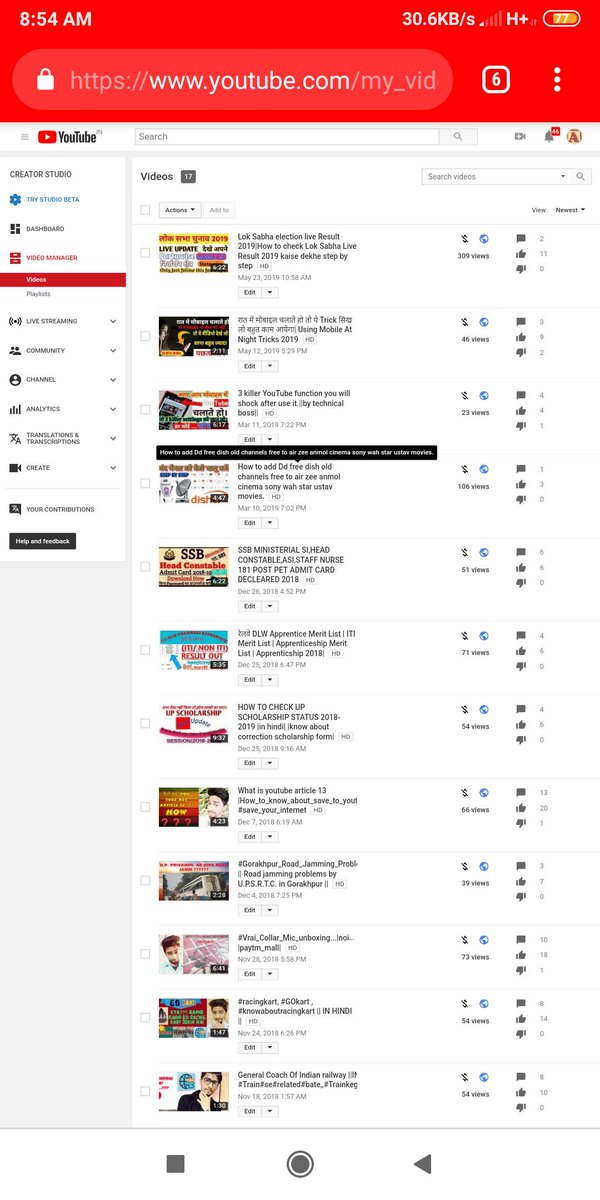Click the Help and feedback button
This screenshot has width=600, height=1200.
[43, 541]
